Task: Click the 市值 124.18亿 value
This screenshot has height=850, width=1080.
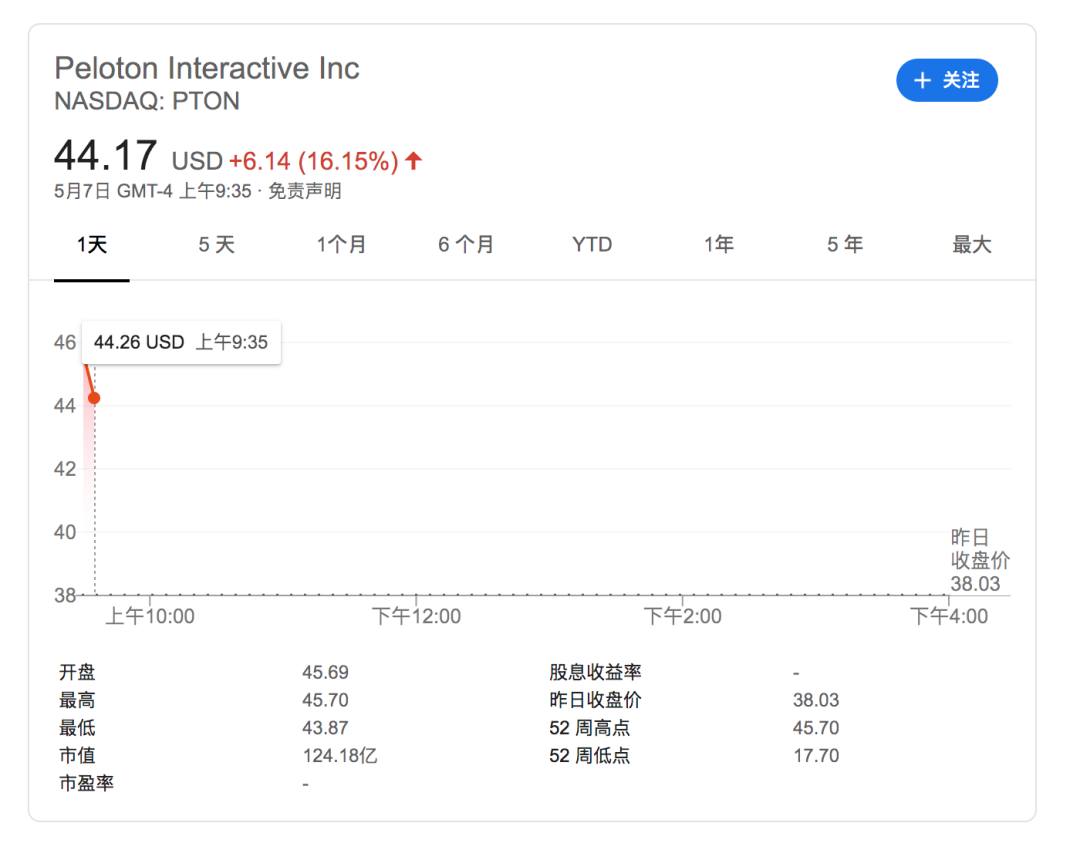Action: coord(340,756)
